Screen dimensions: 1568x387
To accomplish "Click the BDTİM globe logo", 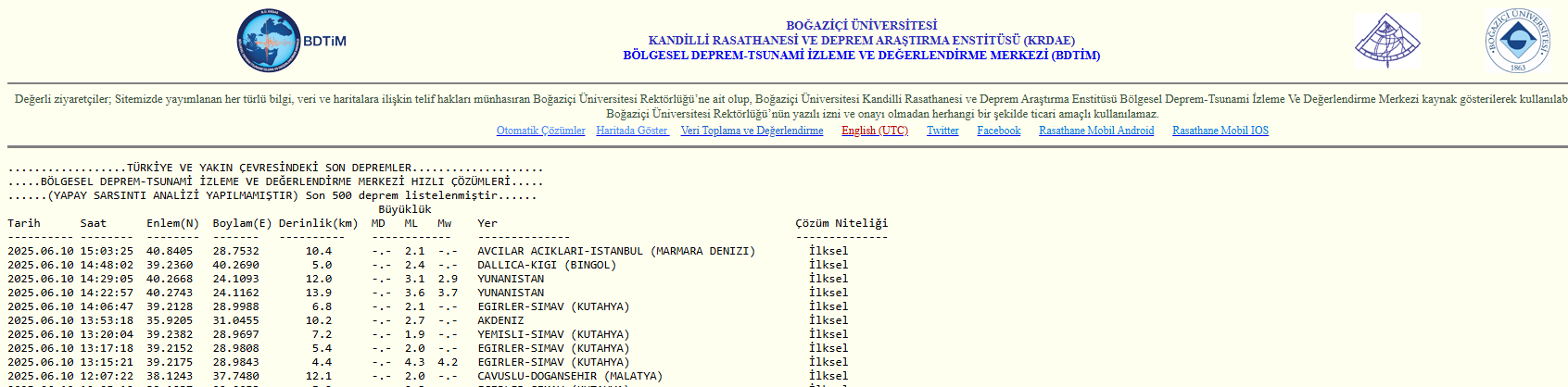I will point(292,42).
